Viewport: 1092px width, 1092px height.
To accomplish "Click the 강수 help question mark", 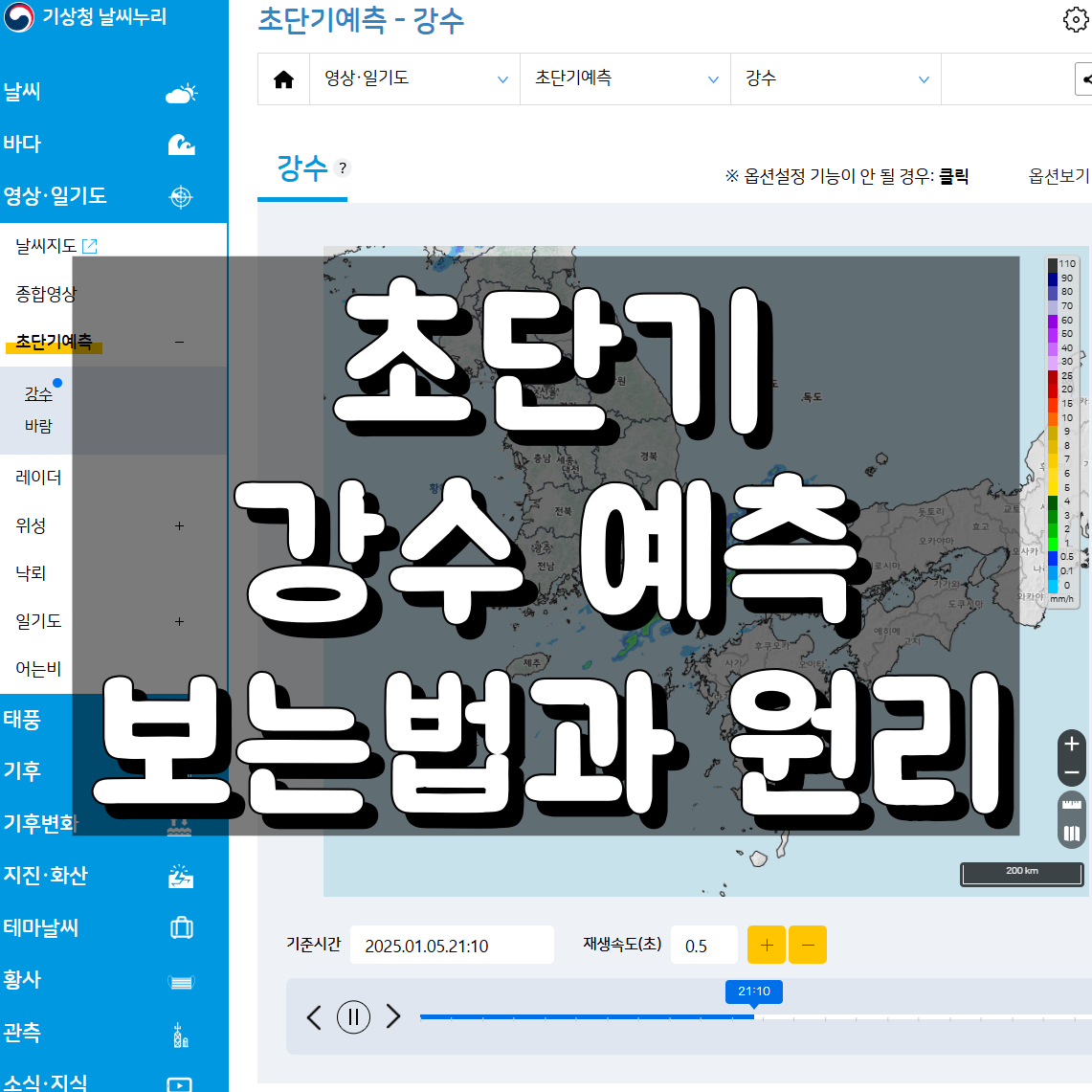I will coord(342,167).
